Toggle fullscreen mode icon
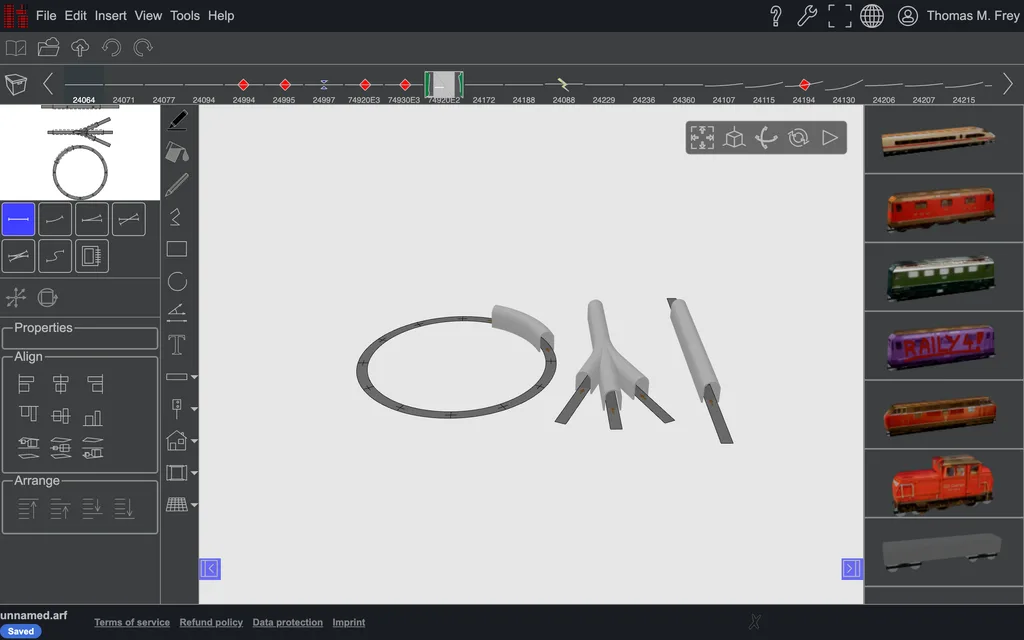1024x640 pixels. (x=840, y=16)
